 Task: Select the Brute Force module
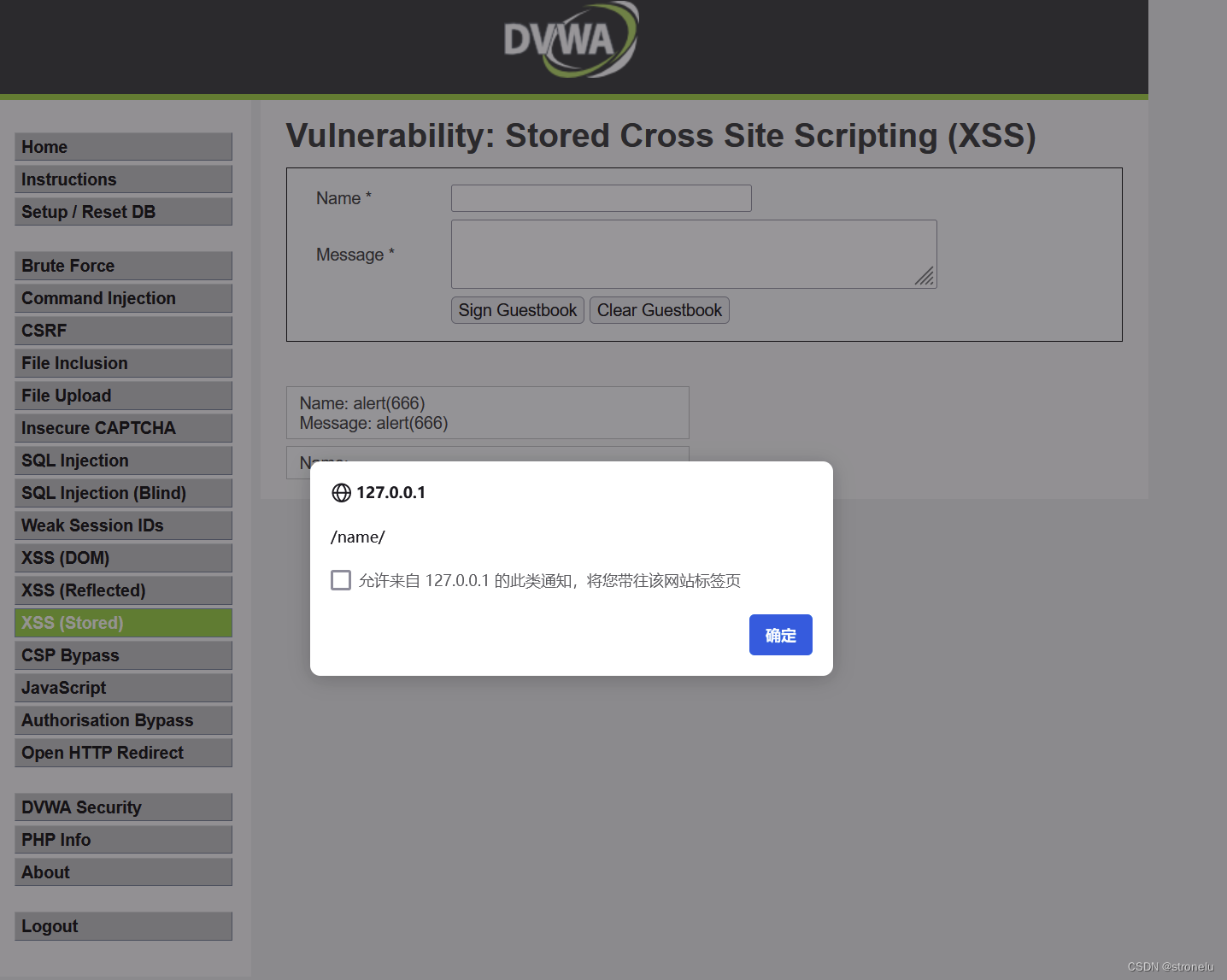pos(123,266)
